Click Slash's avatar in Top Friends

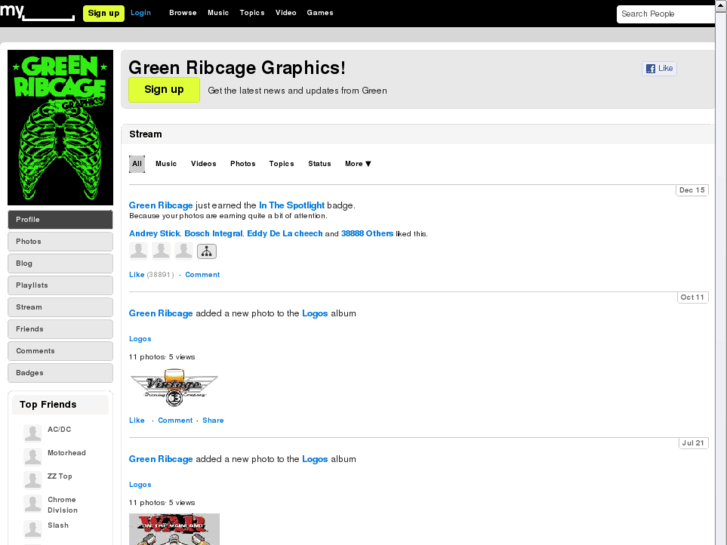tap(33, 528)
